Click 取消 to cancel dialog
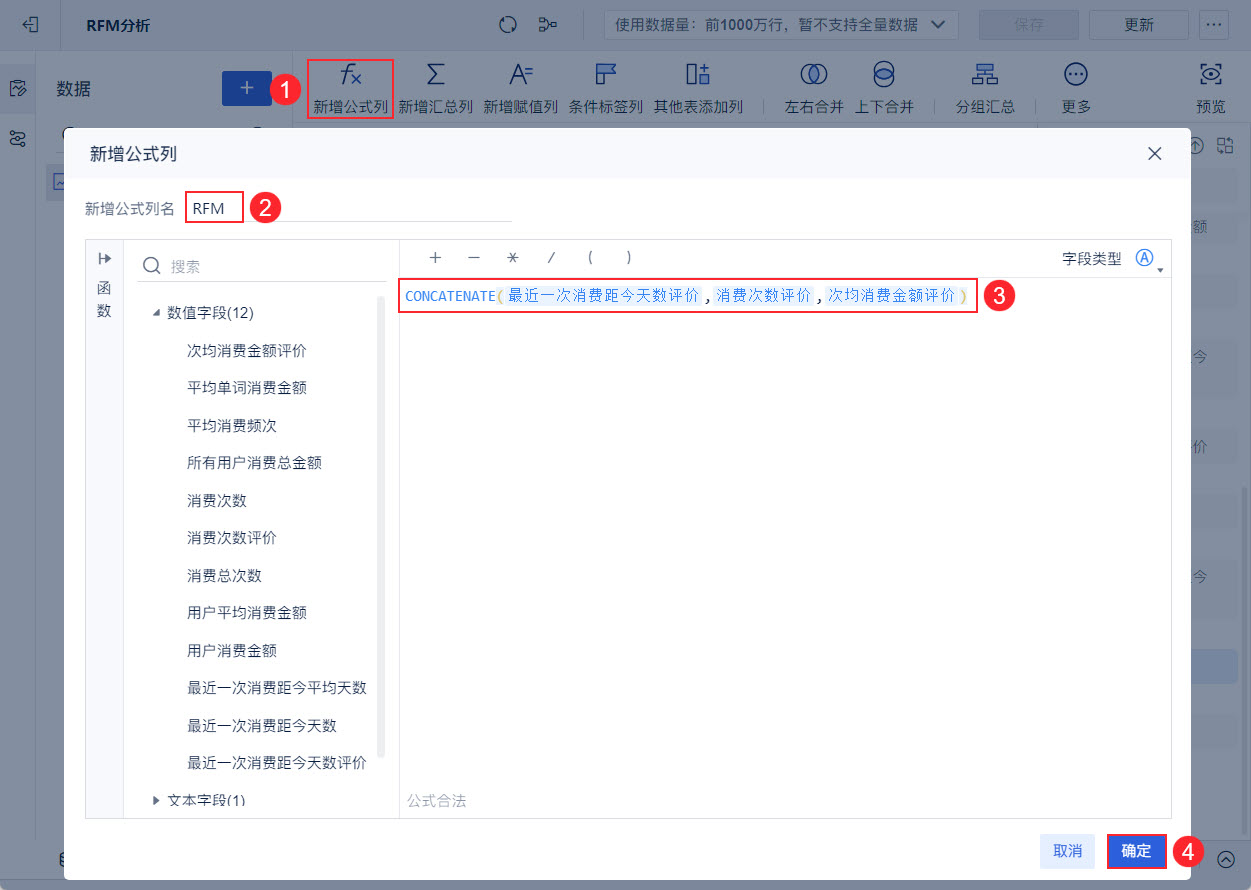Viewport: 1251px width, 890px height. (x=1068, y=851)
